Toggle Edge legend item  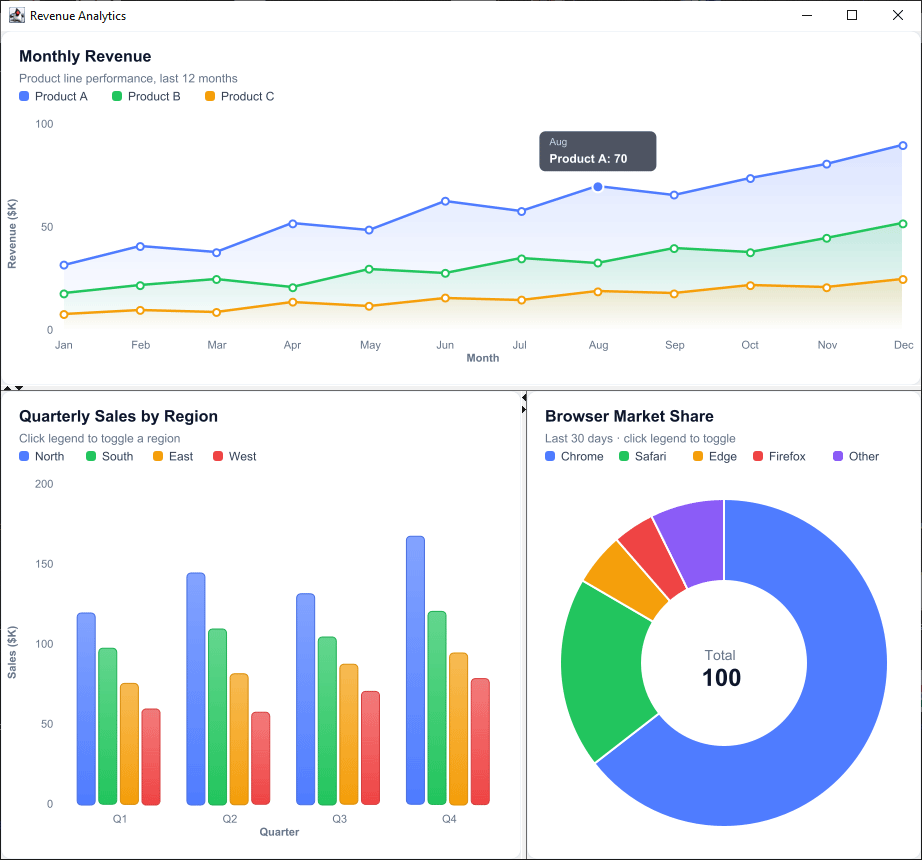click(715, 456)
